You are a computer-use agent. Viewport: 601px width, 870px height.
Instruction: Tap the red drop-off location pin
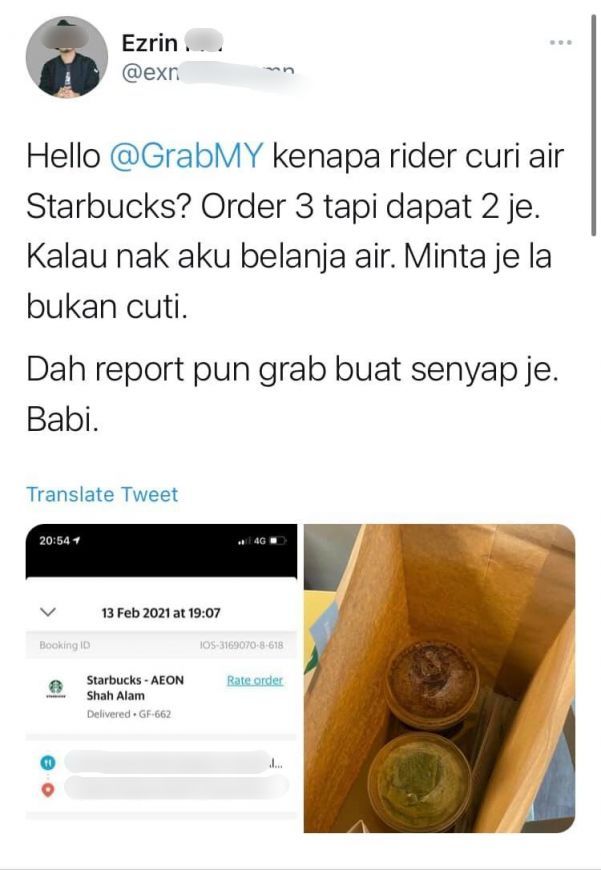click(x=48, y=790)
